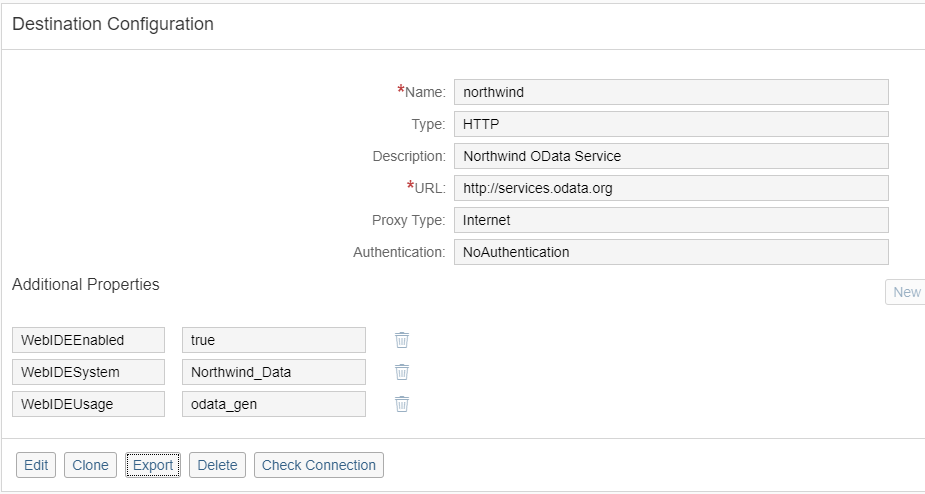The image size is (925, 494).
Task: Click the WebIDESystem property key field
Action: [x=88, y=372]
